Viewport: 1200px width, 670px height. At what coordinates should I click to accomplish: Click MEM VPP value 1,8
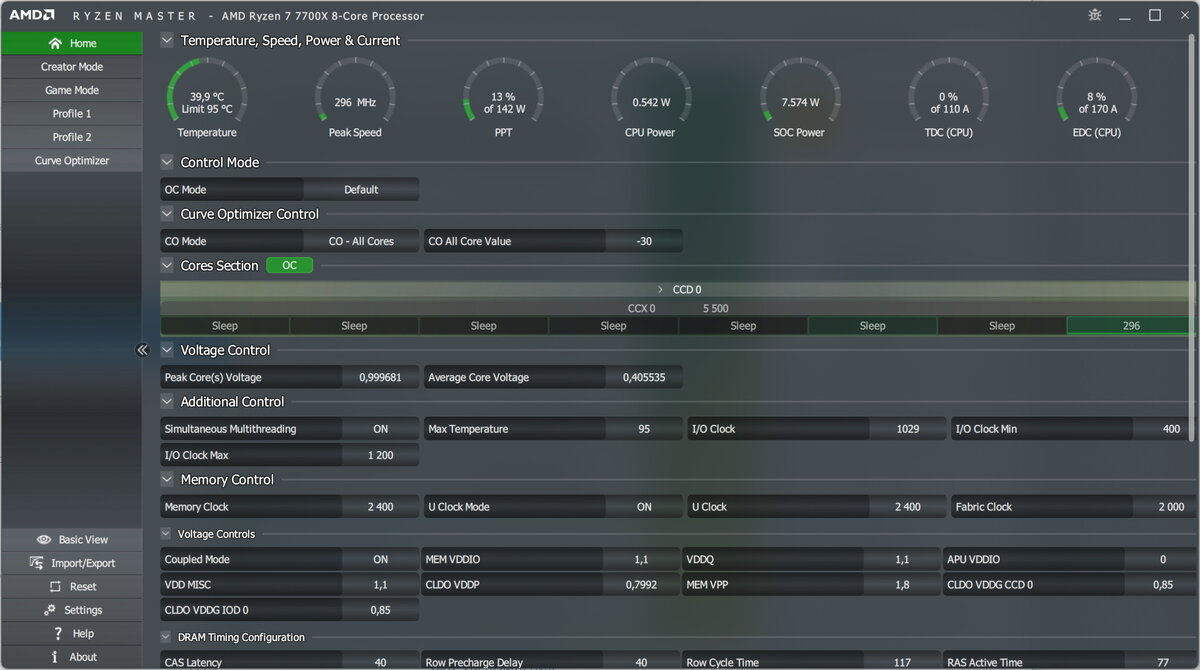click(902, 585)
